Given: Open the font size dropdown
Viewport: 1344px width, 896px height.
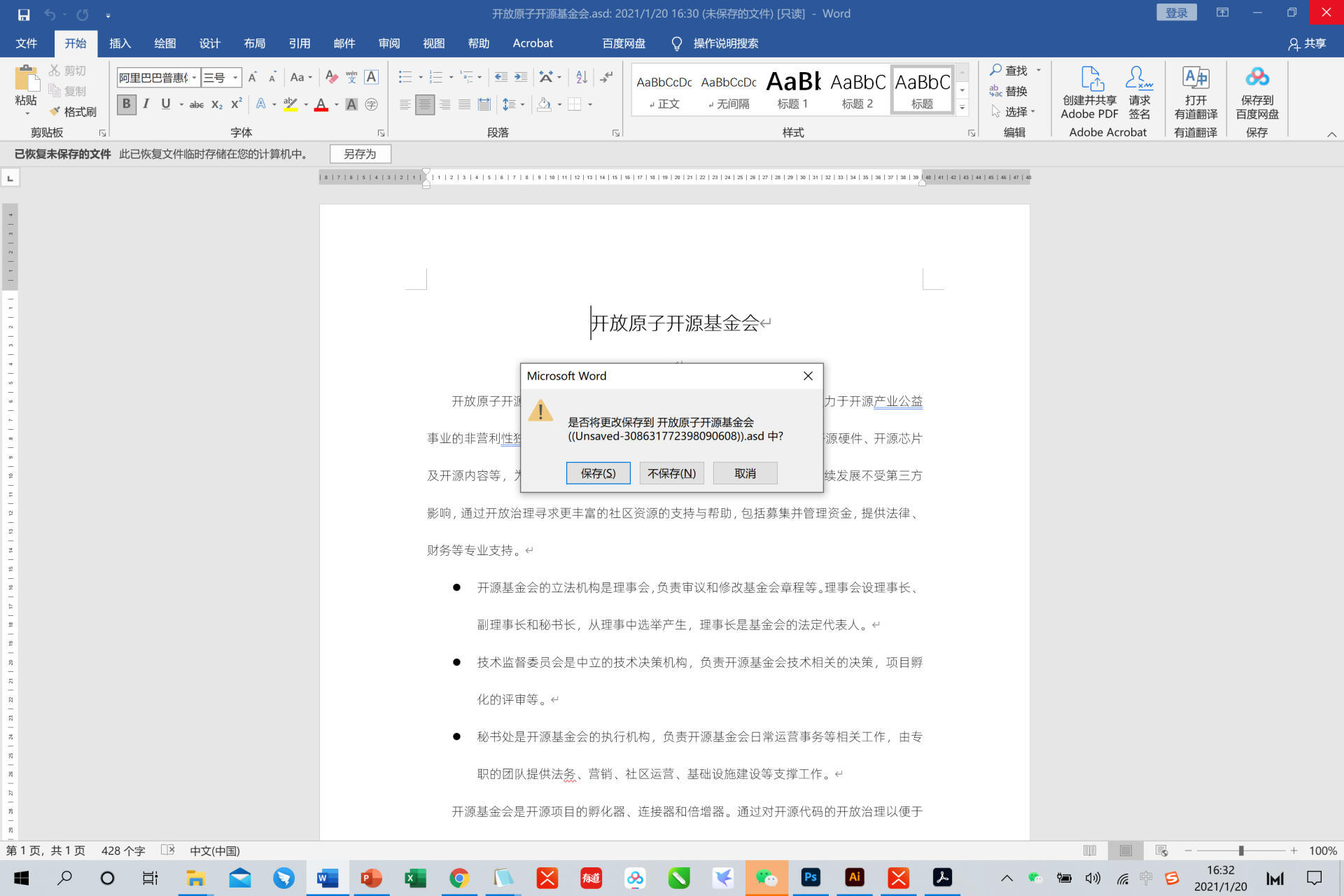Looking at the screenshot, I should tap(236, 78).
